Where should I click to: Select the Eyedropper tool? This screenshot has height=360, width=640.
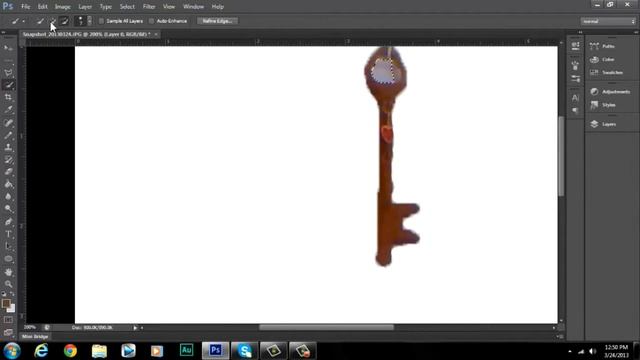click(x=8, y=109)
